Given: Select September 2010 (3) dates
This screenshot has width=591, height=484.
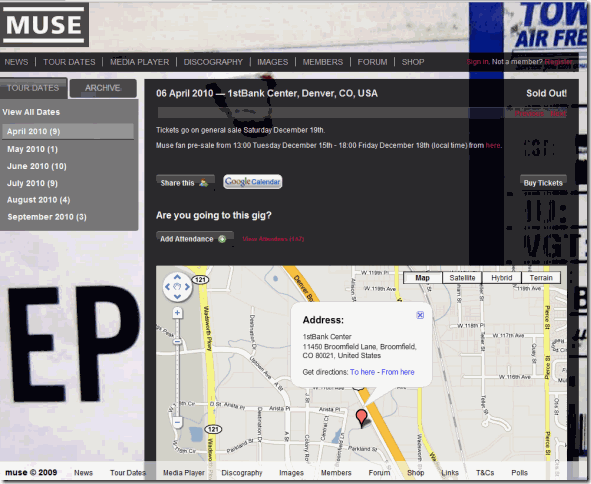Looking at the screenshot, I should 47,217.
